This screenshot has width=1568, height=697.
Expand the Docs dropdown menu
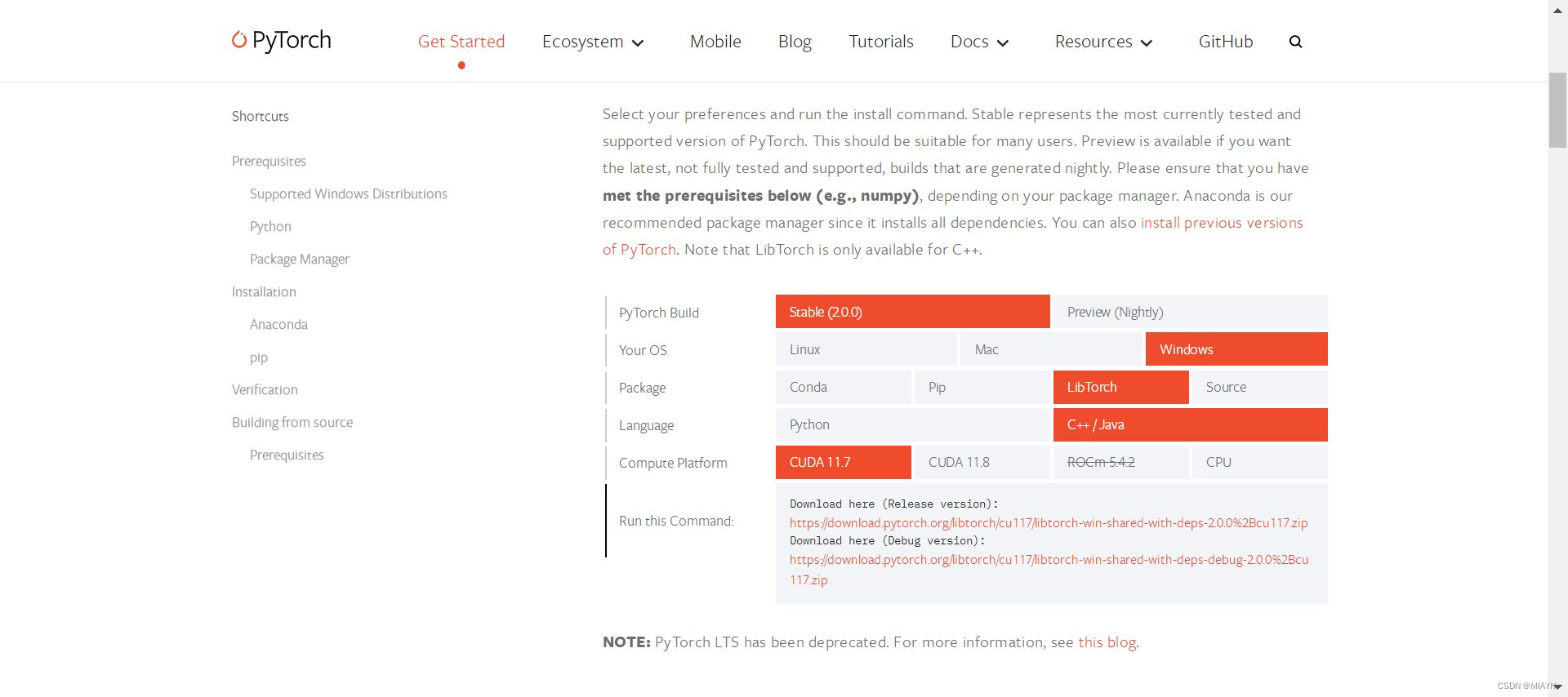click(x=980, y=42)
